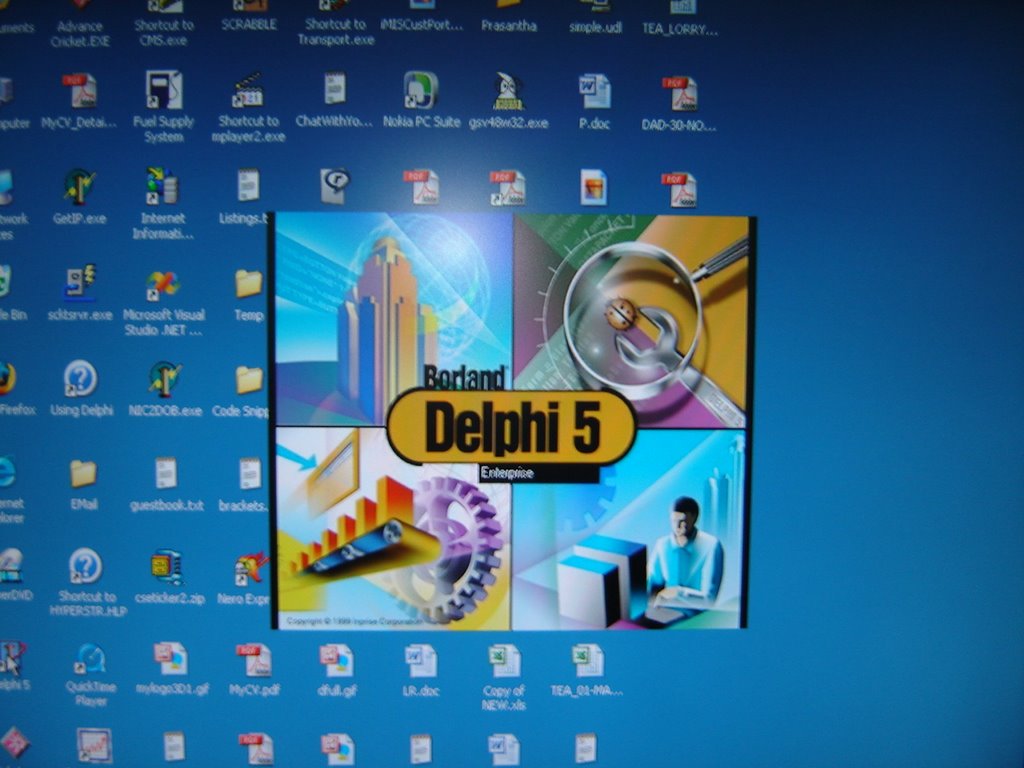
Task: Select the GetIP.exe desktop icon
Action: pyautogui.click(x=80, y=187)
